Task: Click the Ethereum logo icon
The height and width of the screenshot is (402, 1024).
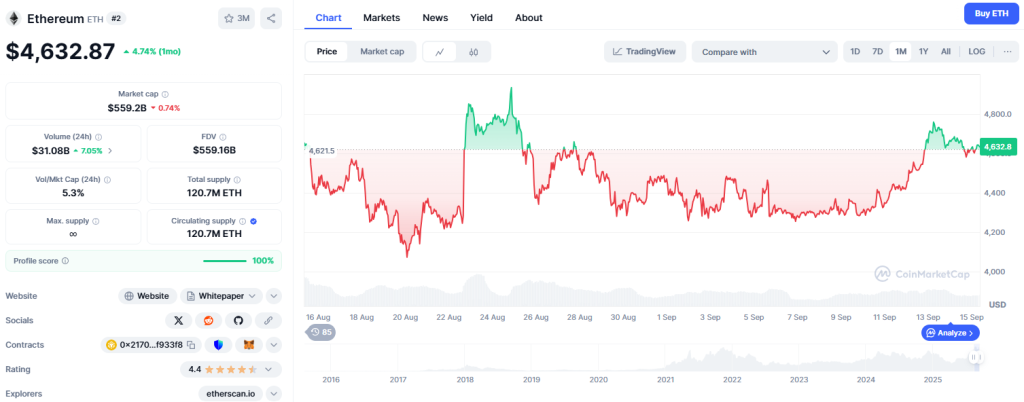Action: (13, 18)
